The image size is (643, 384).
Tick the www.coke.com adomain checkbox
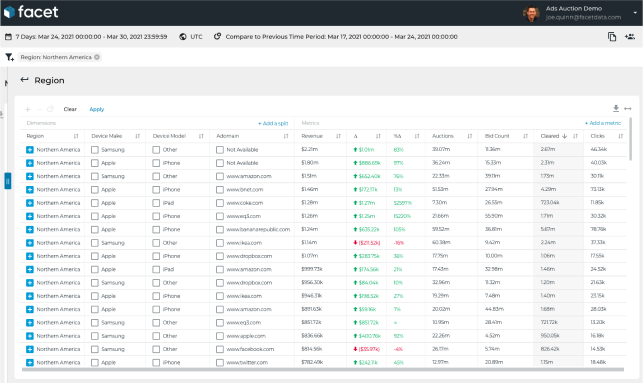point(220,203)
